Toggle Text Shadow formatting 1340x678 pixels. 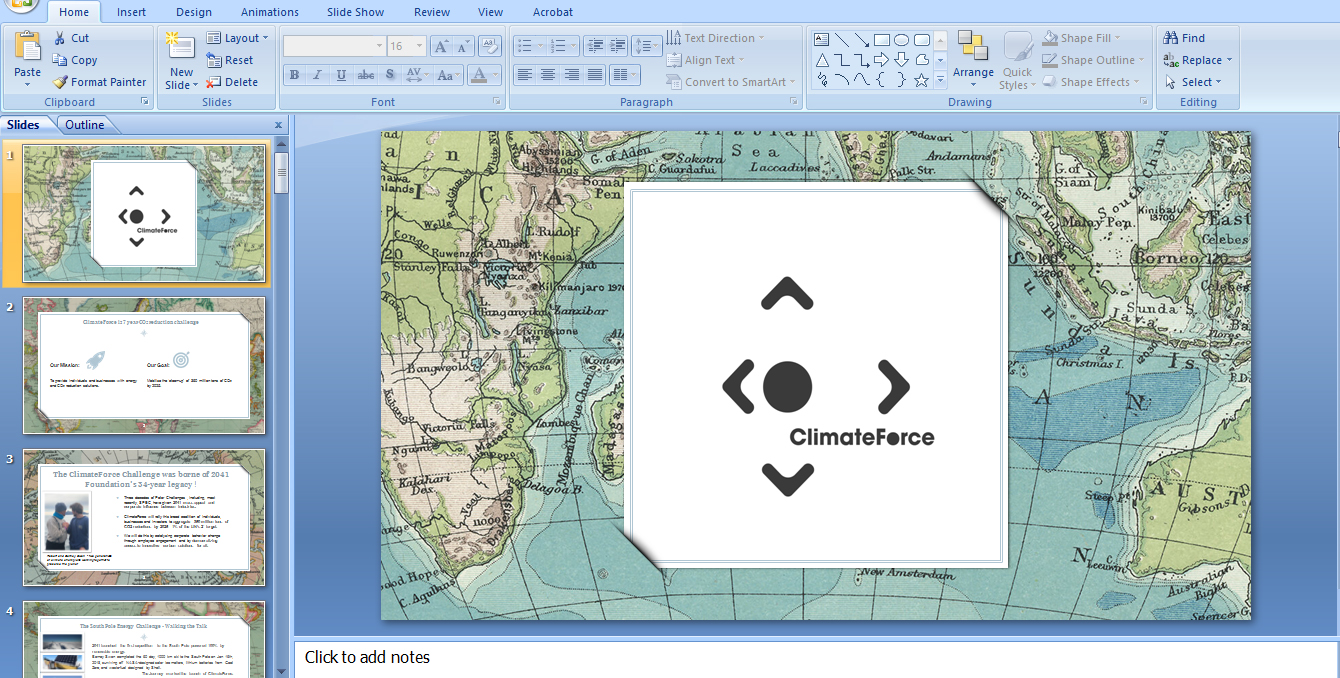[x=390, y=75]
